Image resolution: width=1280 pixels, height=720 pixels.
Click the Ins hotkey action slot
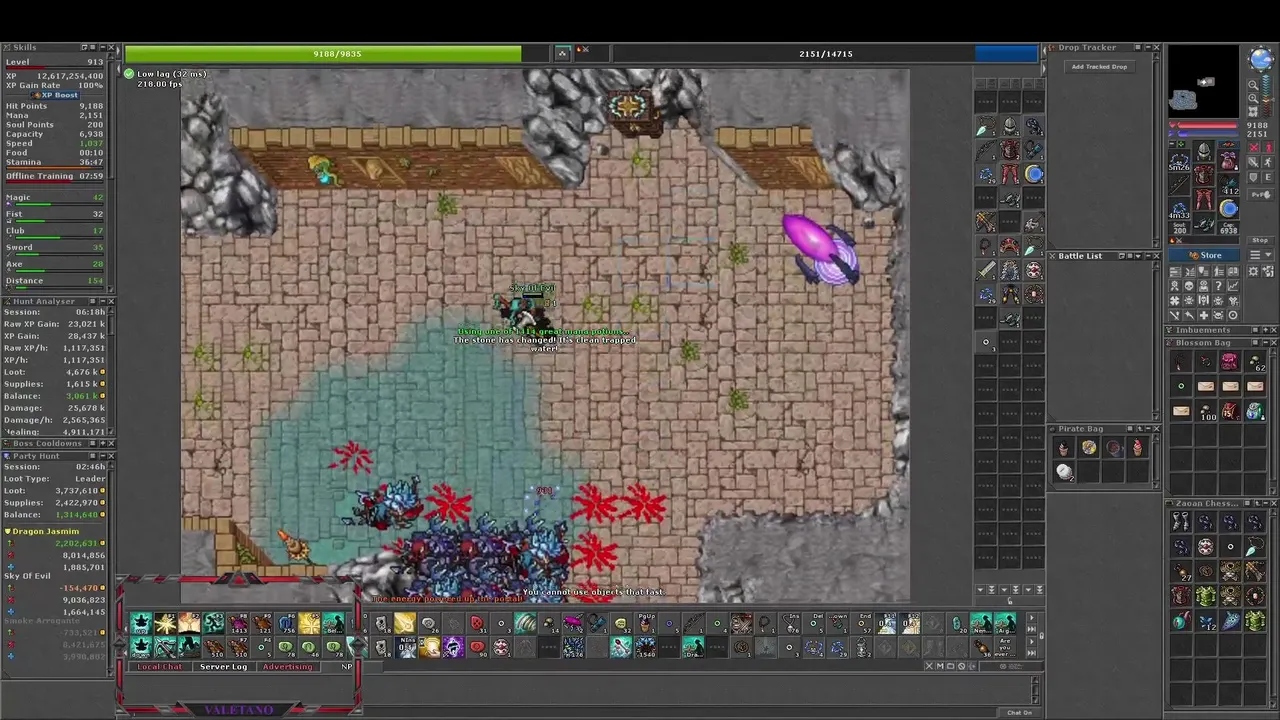(790, 623)
